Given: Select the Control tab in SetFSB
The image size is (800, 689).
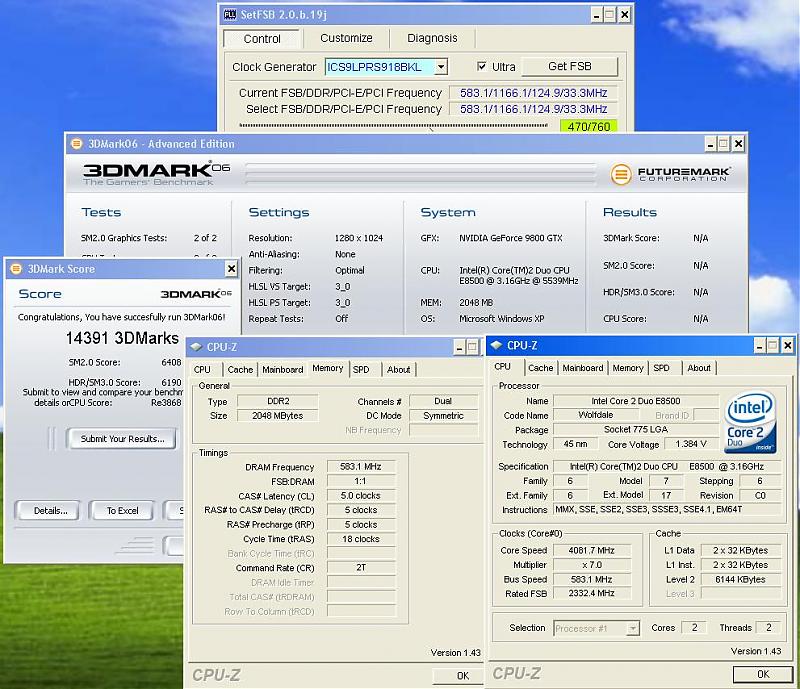Looking at the screenshot, I should 262,39.
